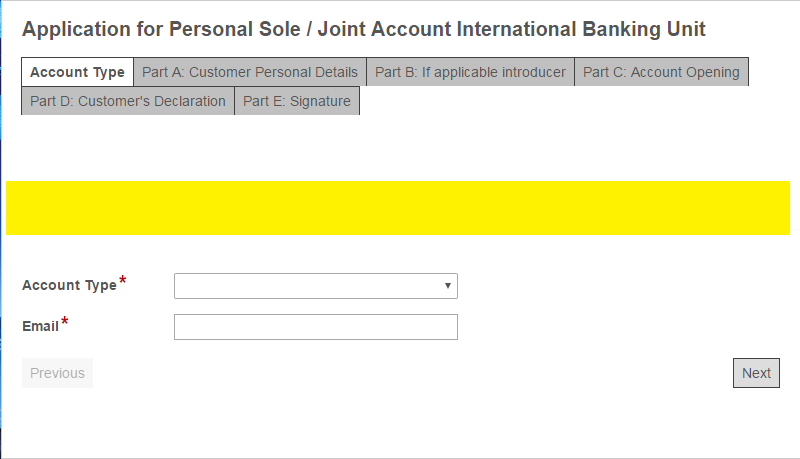Click the disabled Previous button

click(x=57, y=373)
